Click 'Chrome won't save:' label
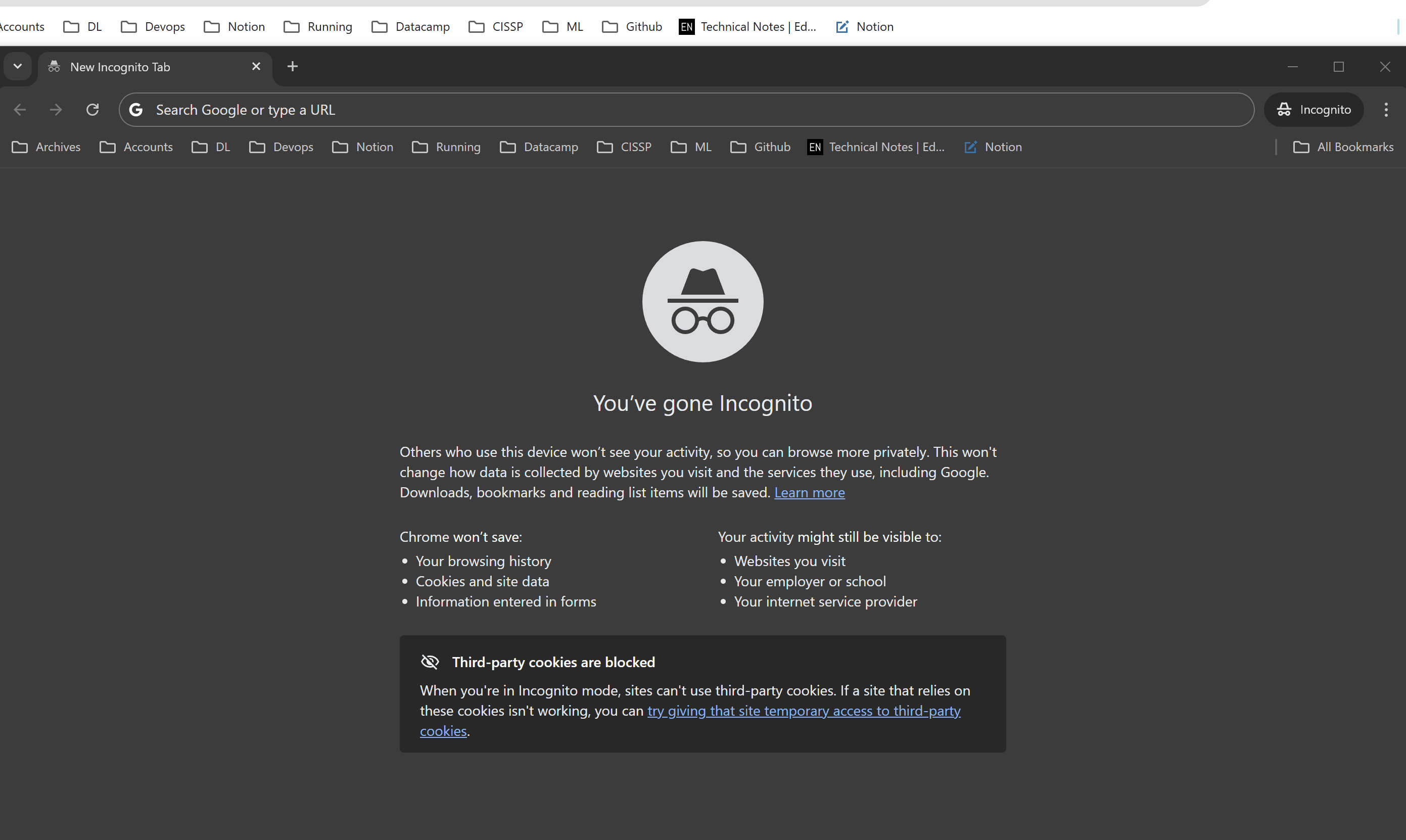Screen dimensions: 1406x840 (x=461, y=537)
